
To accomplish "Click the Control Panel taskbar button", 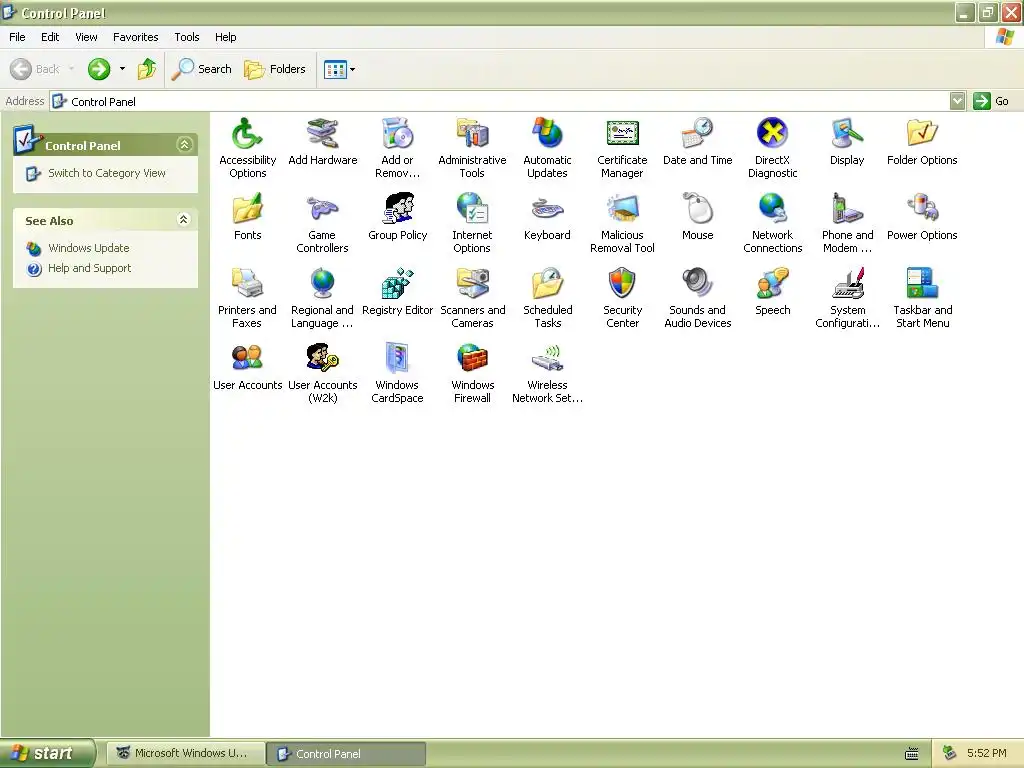I will pyautogui.click(x=347, y=754).
